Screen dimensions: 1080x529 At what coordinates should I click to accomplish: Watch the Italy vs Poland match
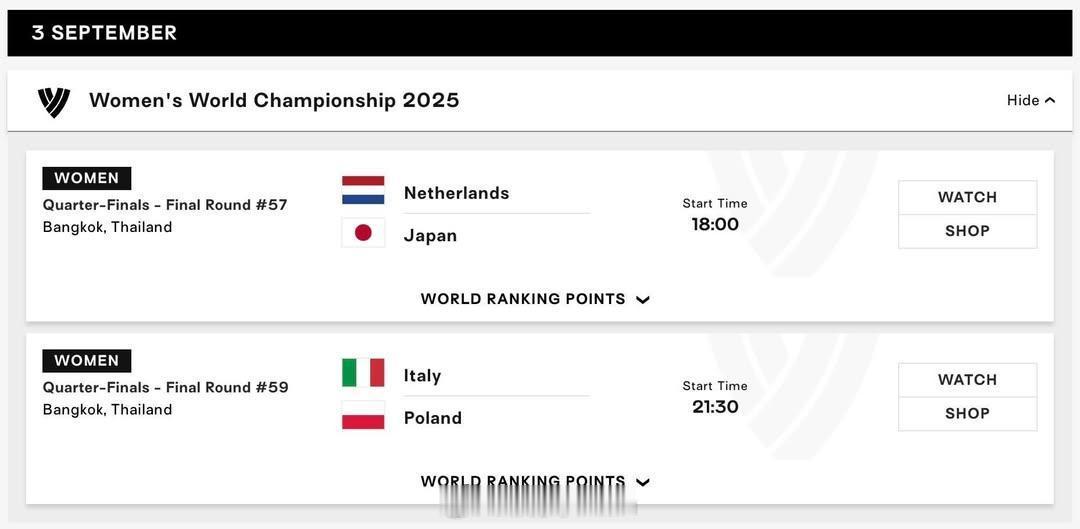click(x=967, y=380)
